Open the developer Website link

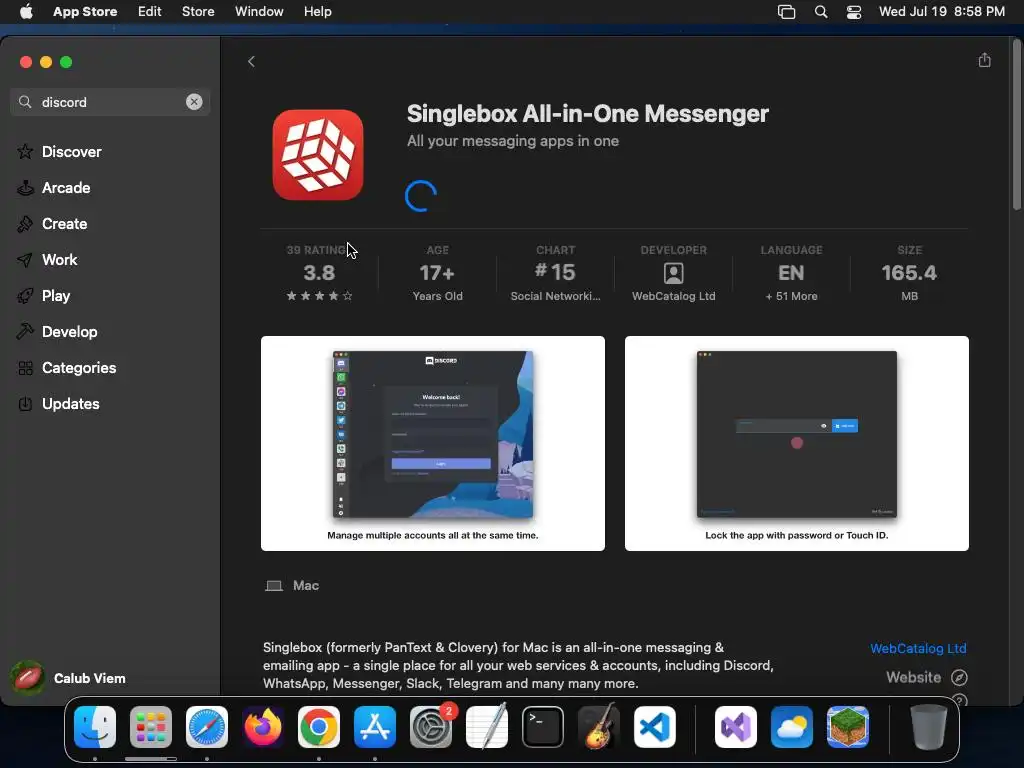(926, 677)
